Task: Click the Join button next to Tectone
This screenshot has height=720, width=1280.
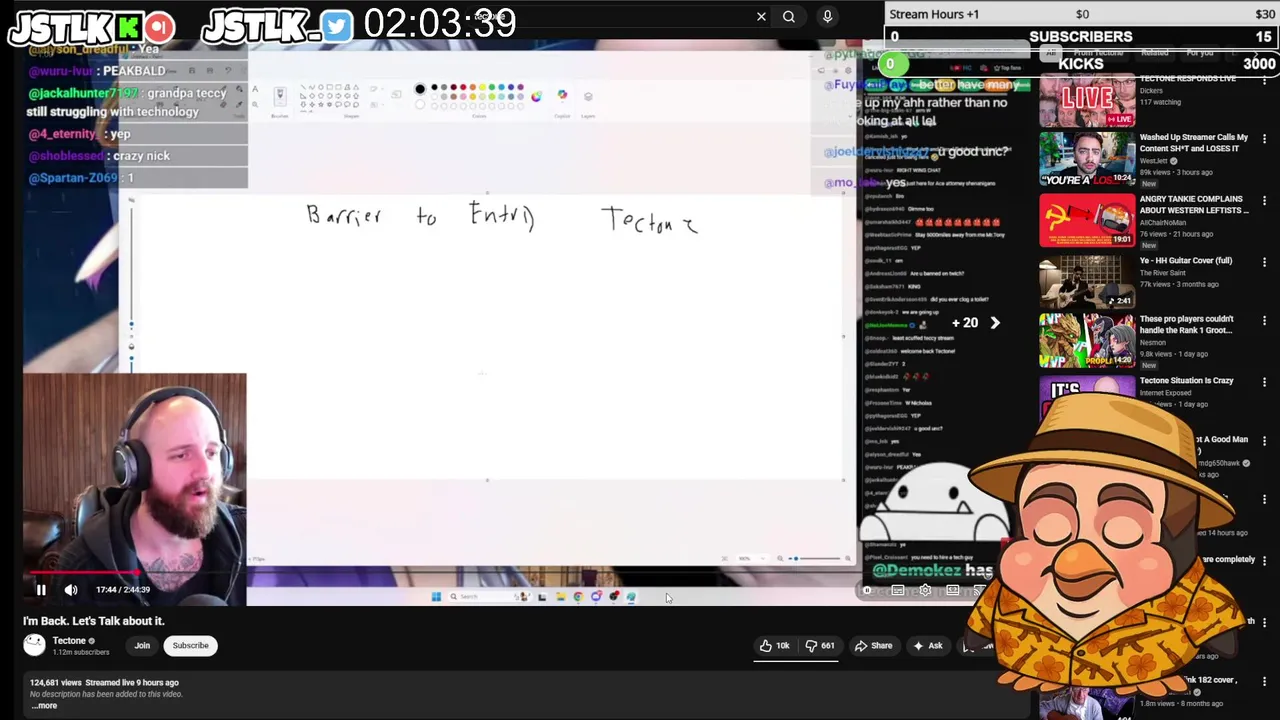Action: [142, 646]
